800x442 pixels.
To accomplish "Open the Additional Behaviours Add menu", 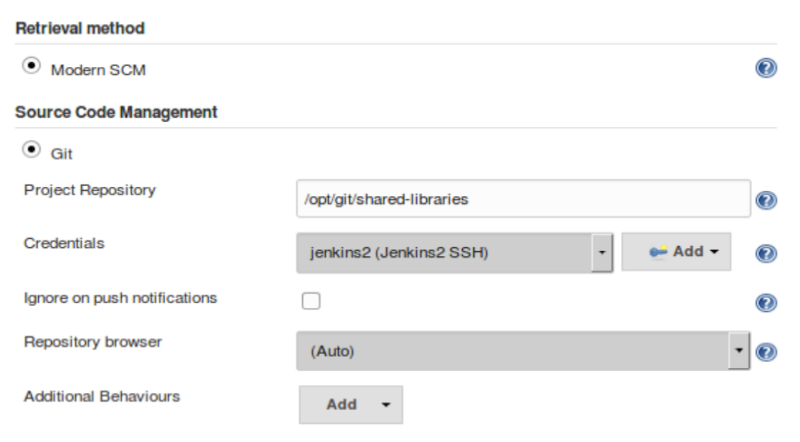I will click(342, 405).
